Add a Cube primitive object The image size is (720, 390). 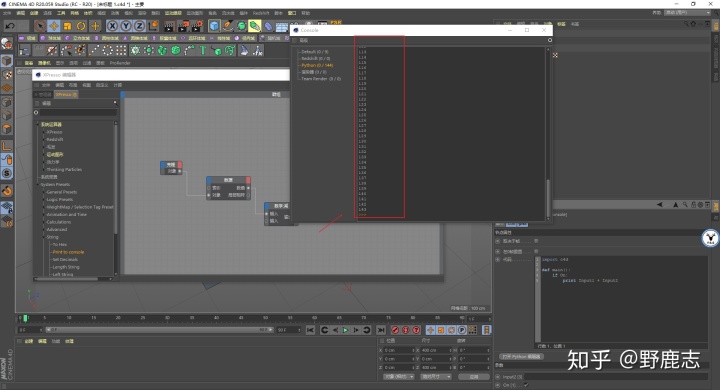pos(214,26)
